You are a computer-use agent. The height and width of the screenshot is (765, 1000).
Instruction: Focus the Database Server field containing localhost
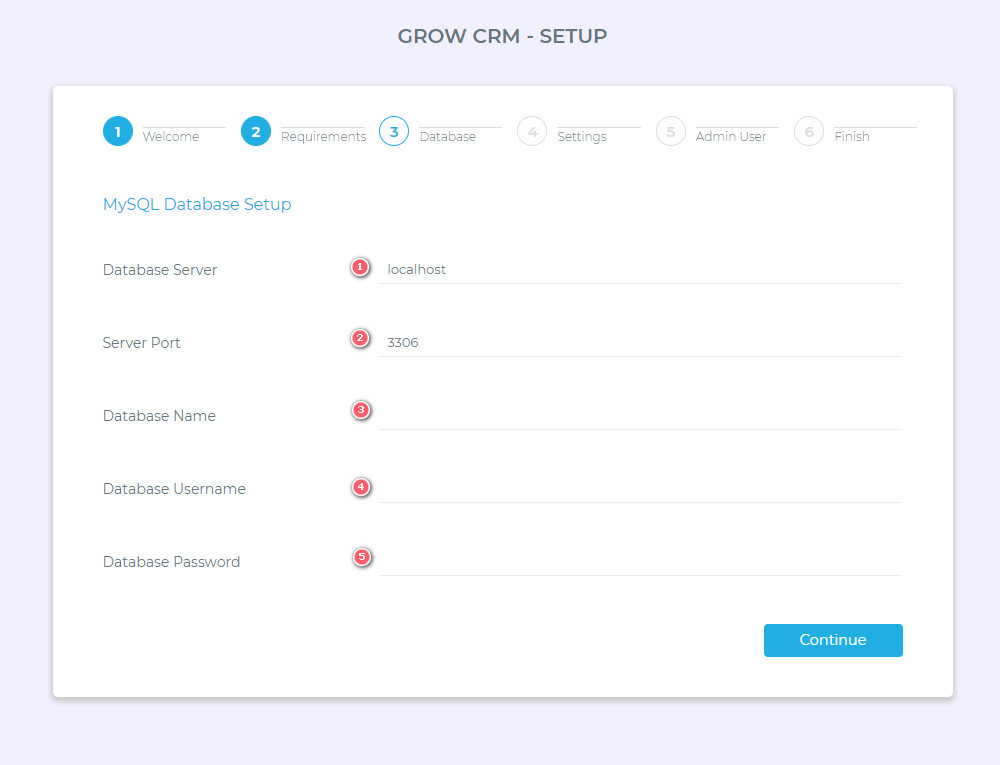640,270
